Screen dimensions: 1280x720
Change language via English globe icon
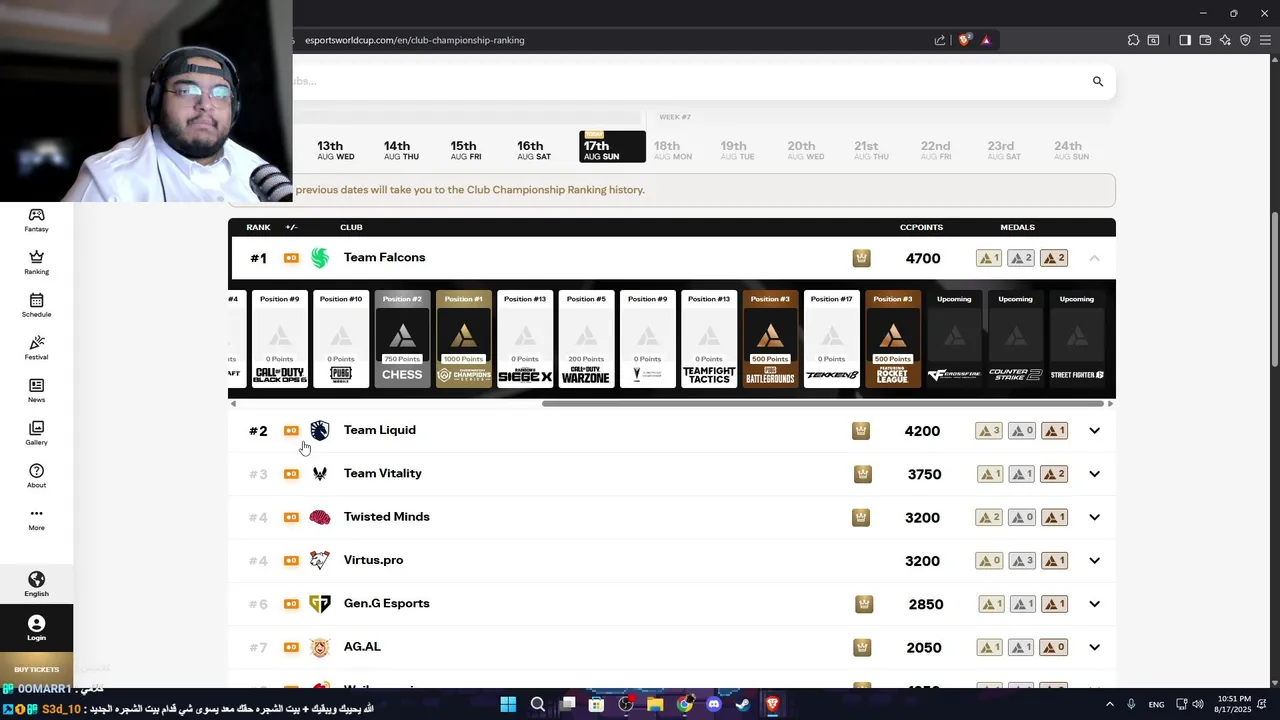click(36, 584)
